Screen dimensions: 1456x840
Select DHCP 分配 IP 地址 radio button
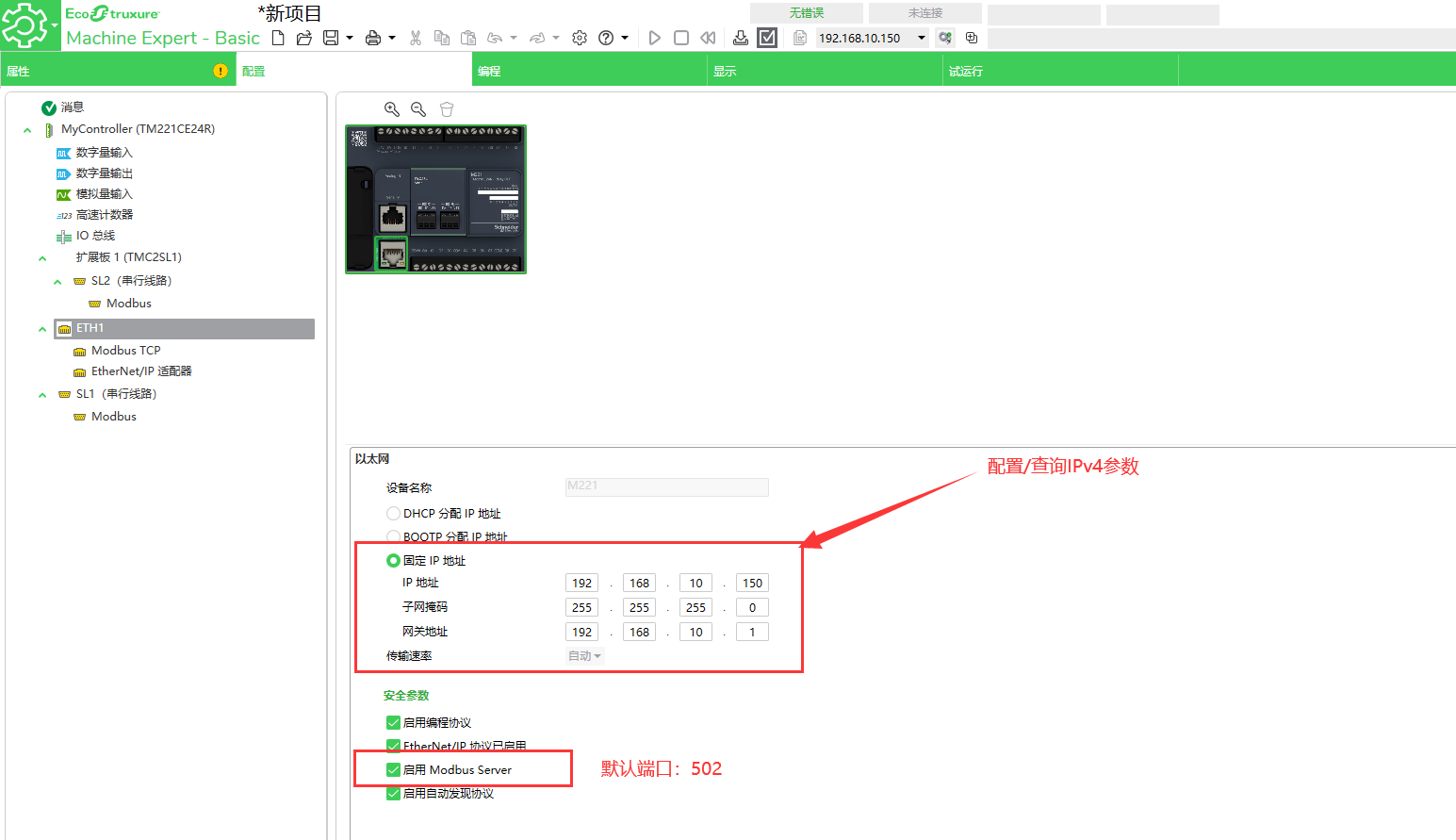pyautogui.click(x=393, y=514)
